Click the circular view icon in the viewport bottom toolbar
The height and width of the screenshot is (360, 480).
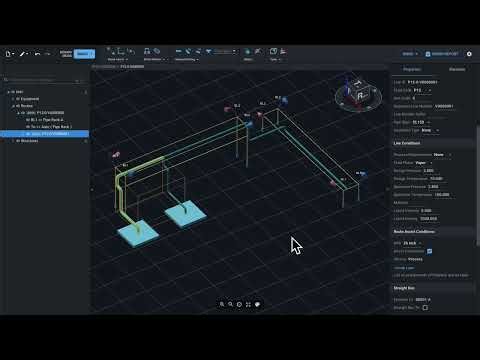[239, 304]
